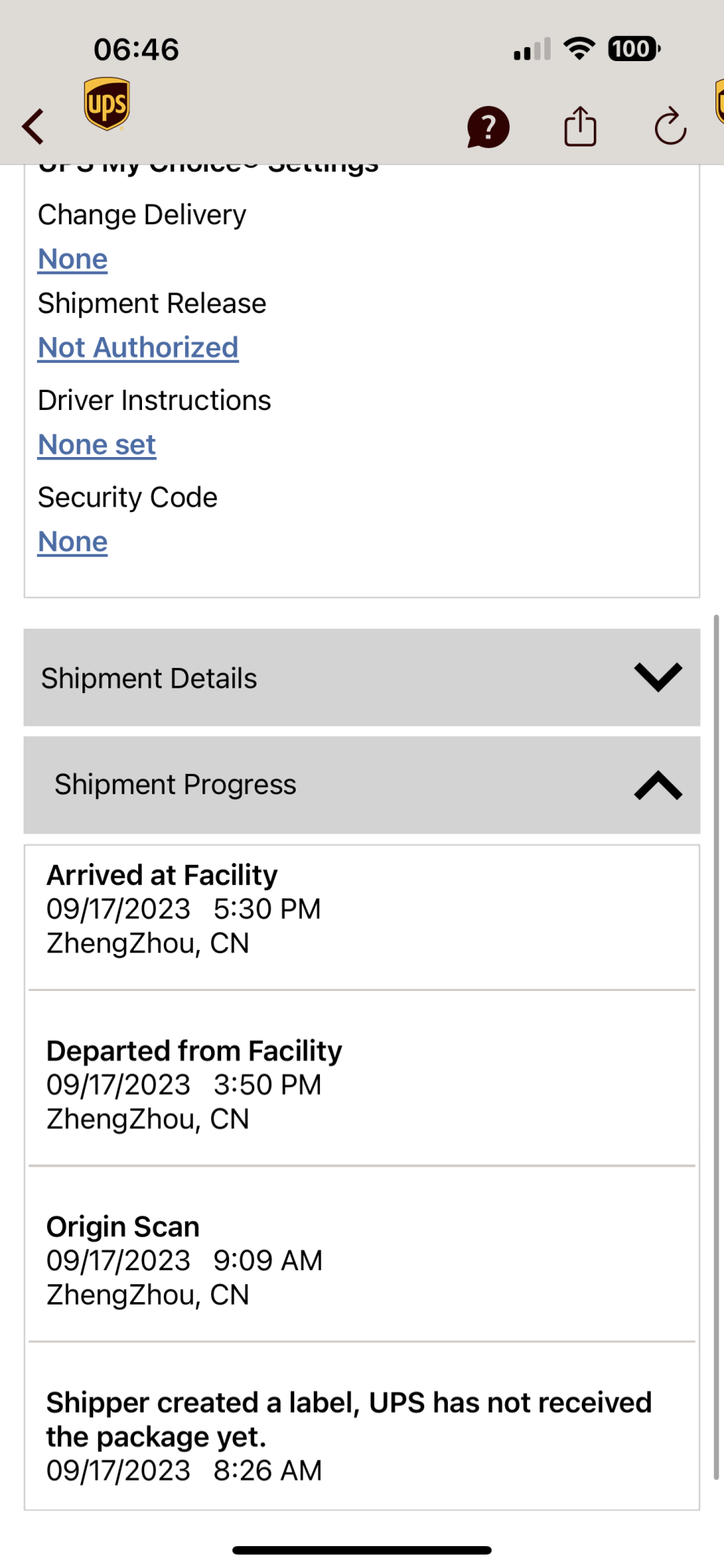Tap the battery indicator in status bar
Screen dimensions: 724x1568
point(634,49)
